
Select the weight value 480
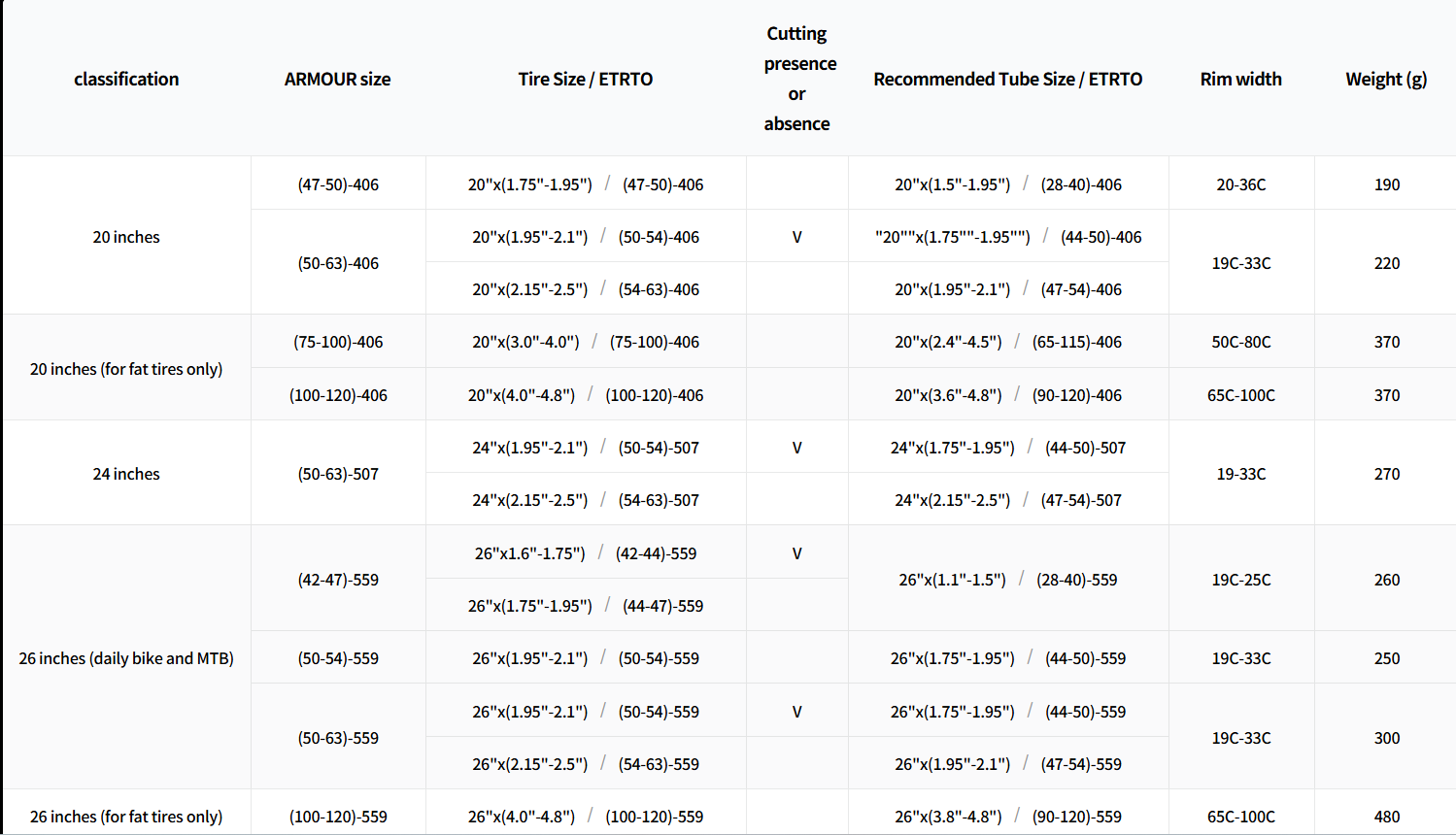1387,817
